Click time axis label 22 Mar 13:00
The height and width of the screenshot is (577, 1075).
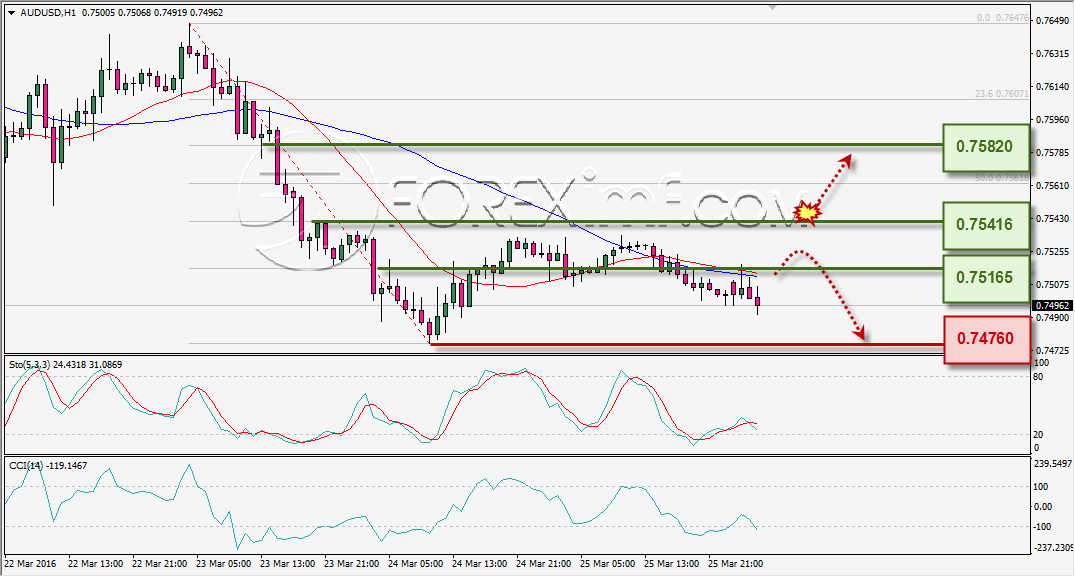click(96, 563)
